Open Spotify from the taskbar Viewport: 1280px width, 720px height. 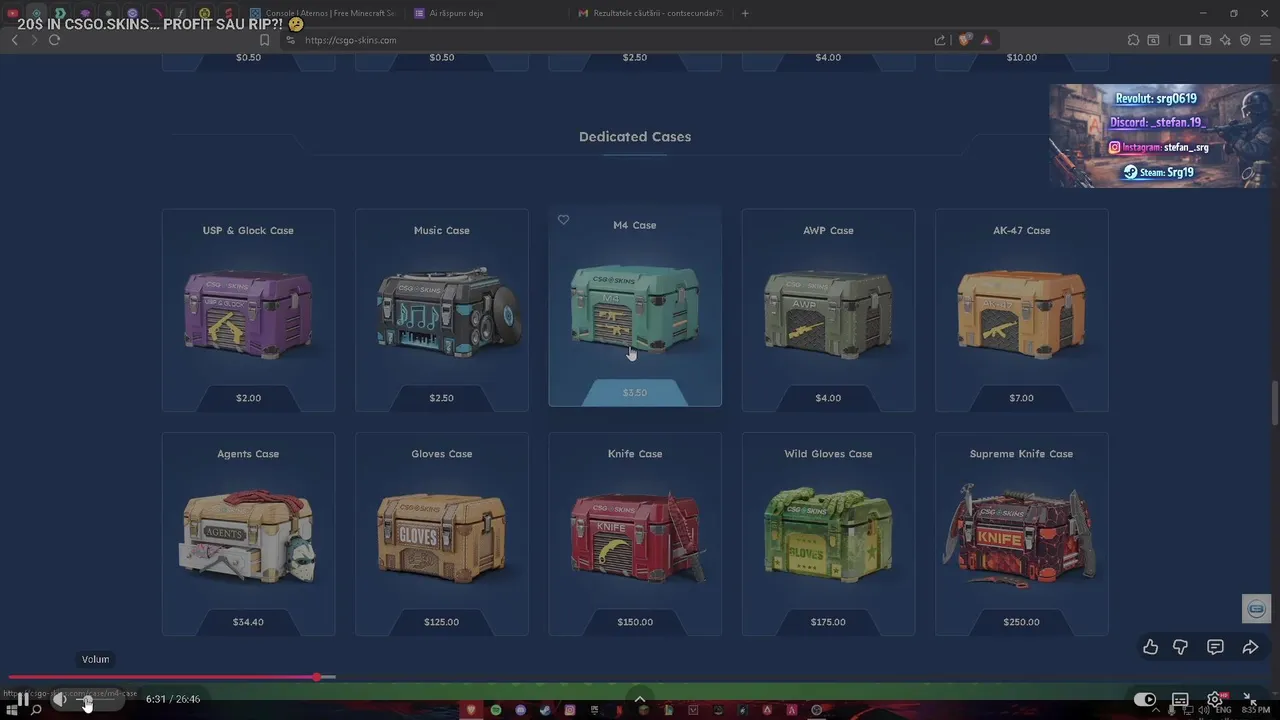click(x=496, y=710)
